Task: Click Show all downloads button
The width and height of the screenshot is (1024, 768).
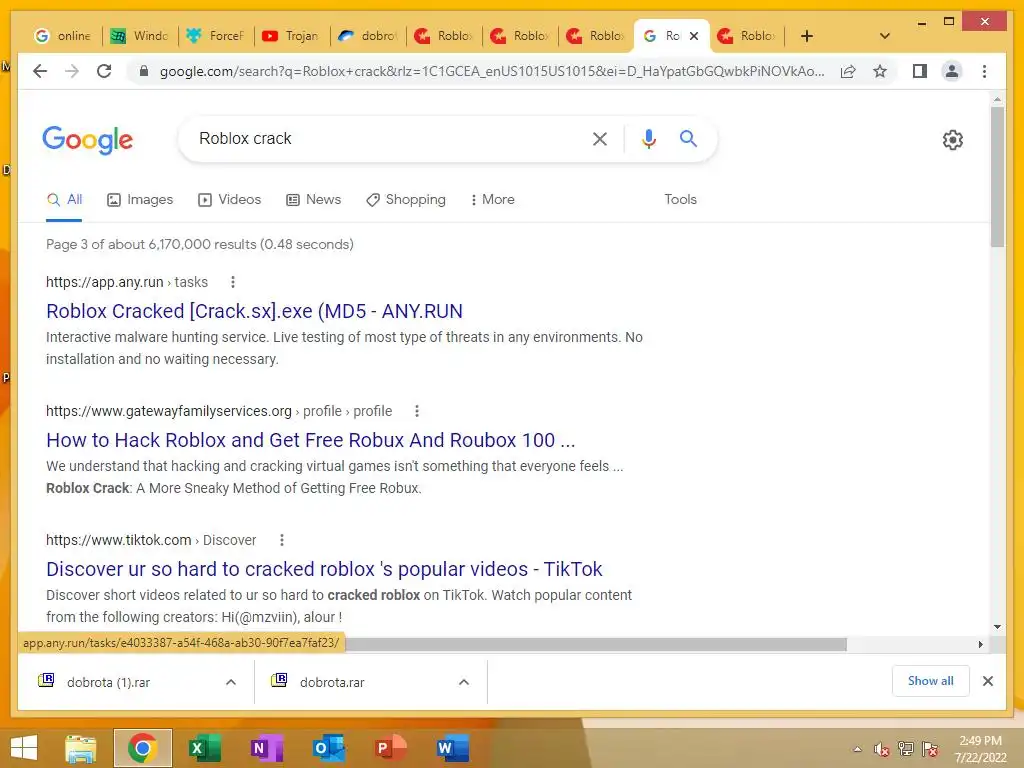Action: tap(930, 681)
